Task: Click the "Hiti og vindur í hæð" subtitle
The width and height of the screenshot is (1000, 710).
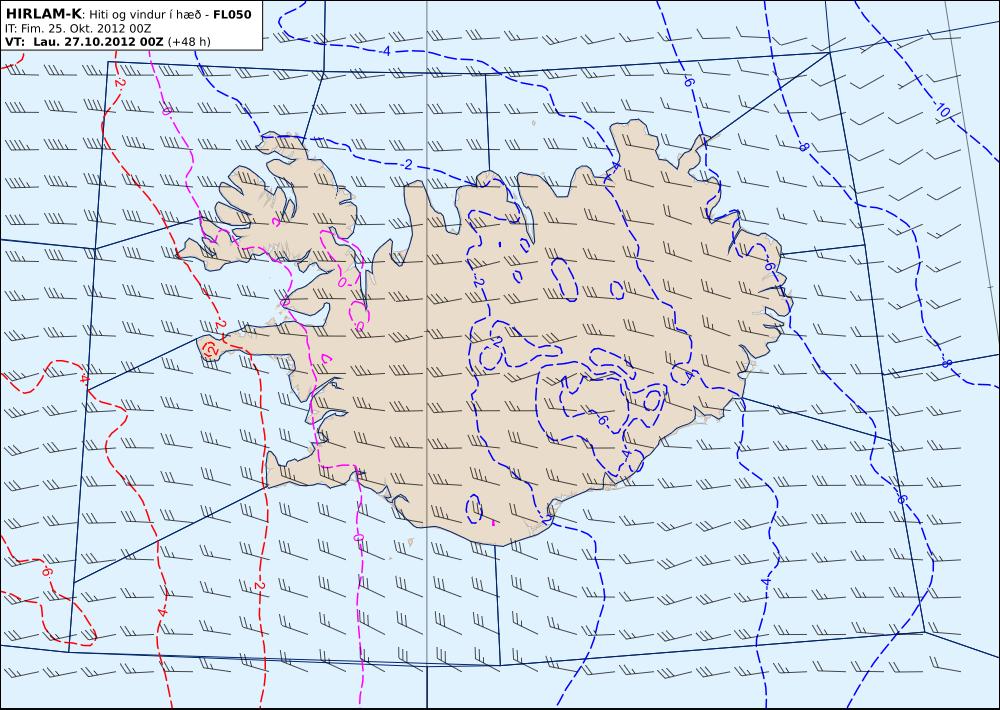Action: 147,15
